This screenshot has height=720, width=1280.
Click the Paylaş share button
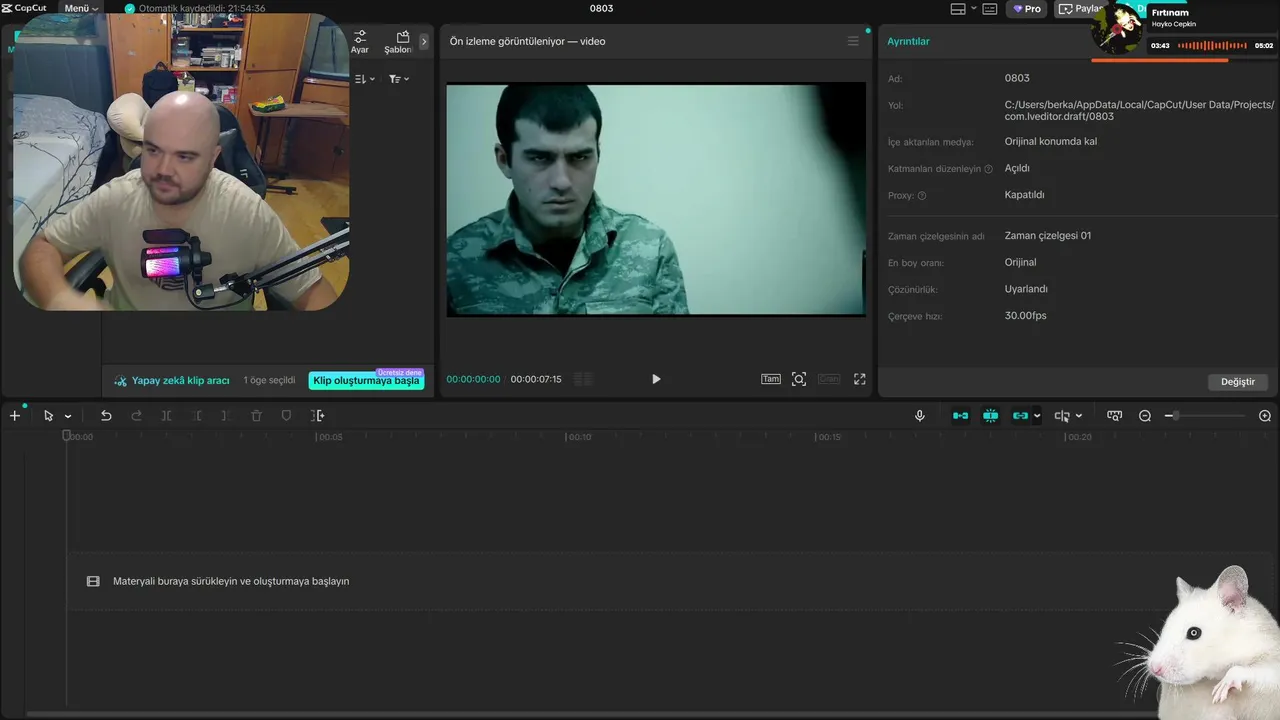point(1080,9)
